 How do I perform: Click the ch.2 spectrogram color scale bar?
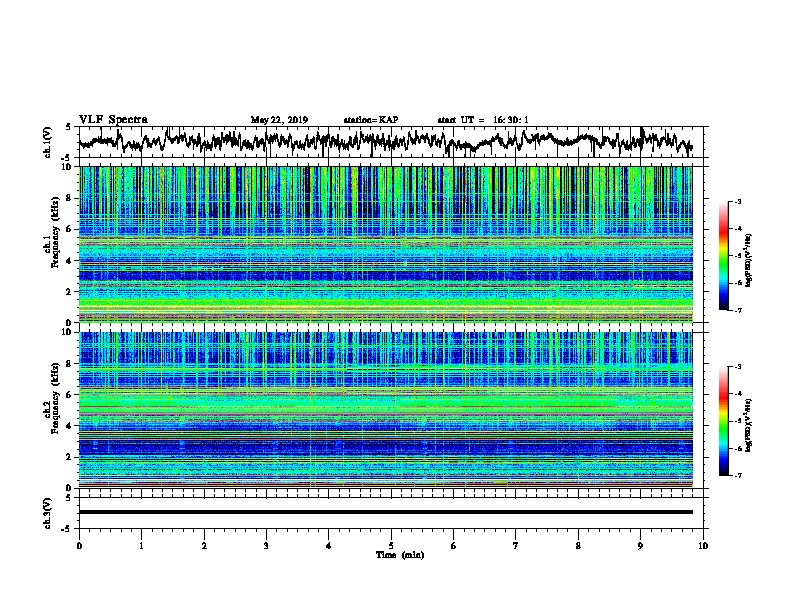pos(724,421)
